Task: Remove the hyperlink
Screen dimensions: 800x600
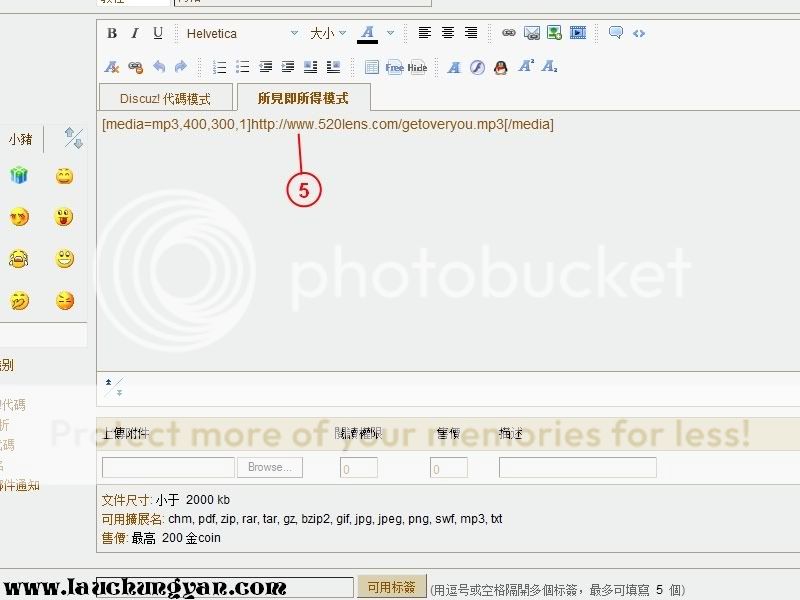Action: tap(135, 67)
